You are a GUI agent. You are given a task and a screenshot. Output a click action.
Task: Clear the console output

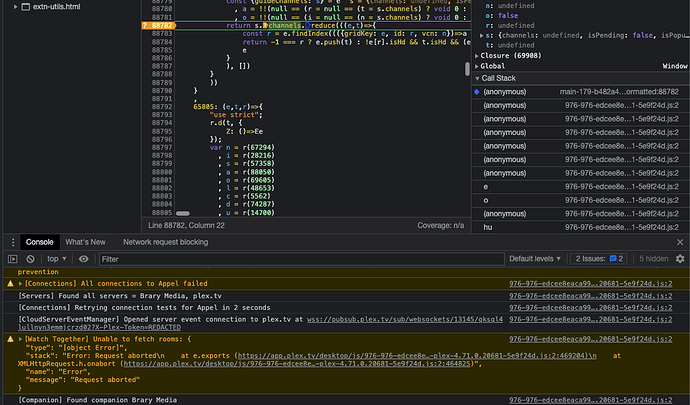point(29,259)
